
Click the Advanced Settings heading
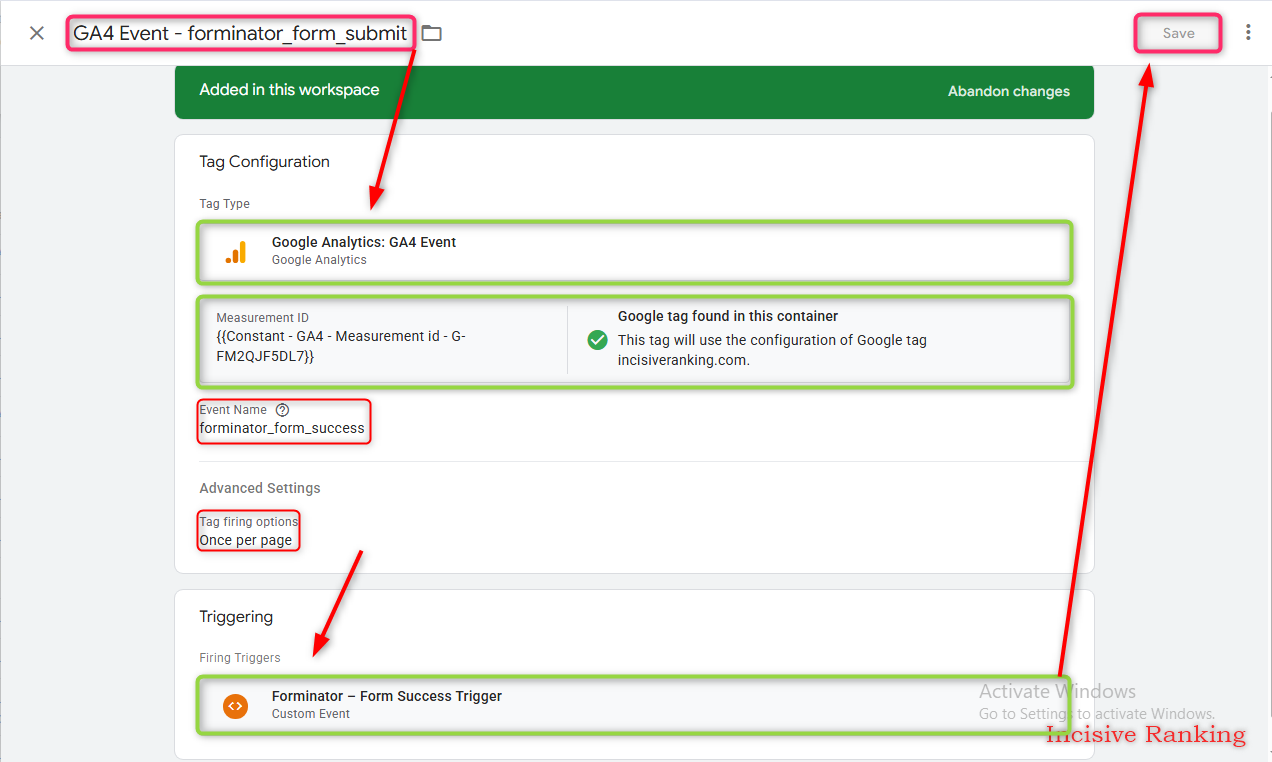260,488
